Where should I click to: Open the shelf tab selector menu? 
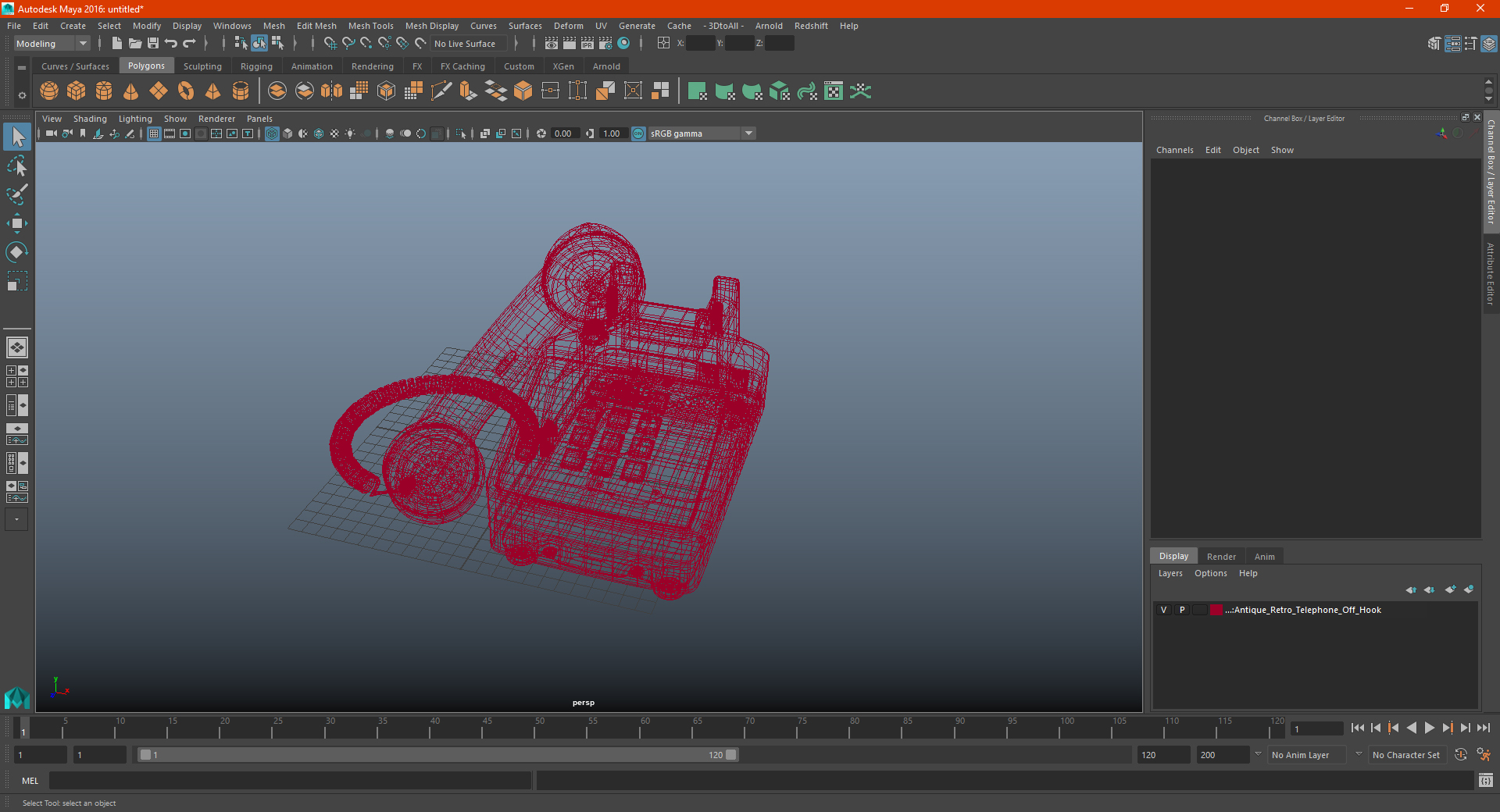[x=22, y=68]
